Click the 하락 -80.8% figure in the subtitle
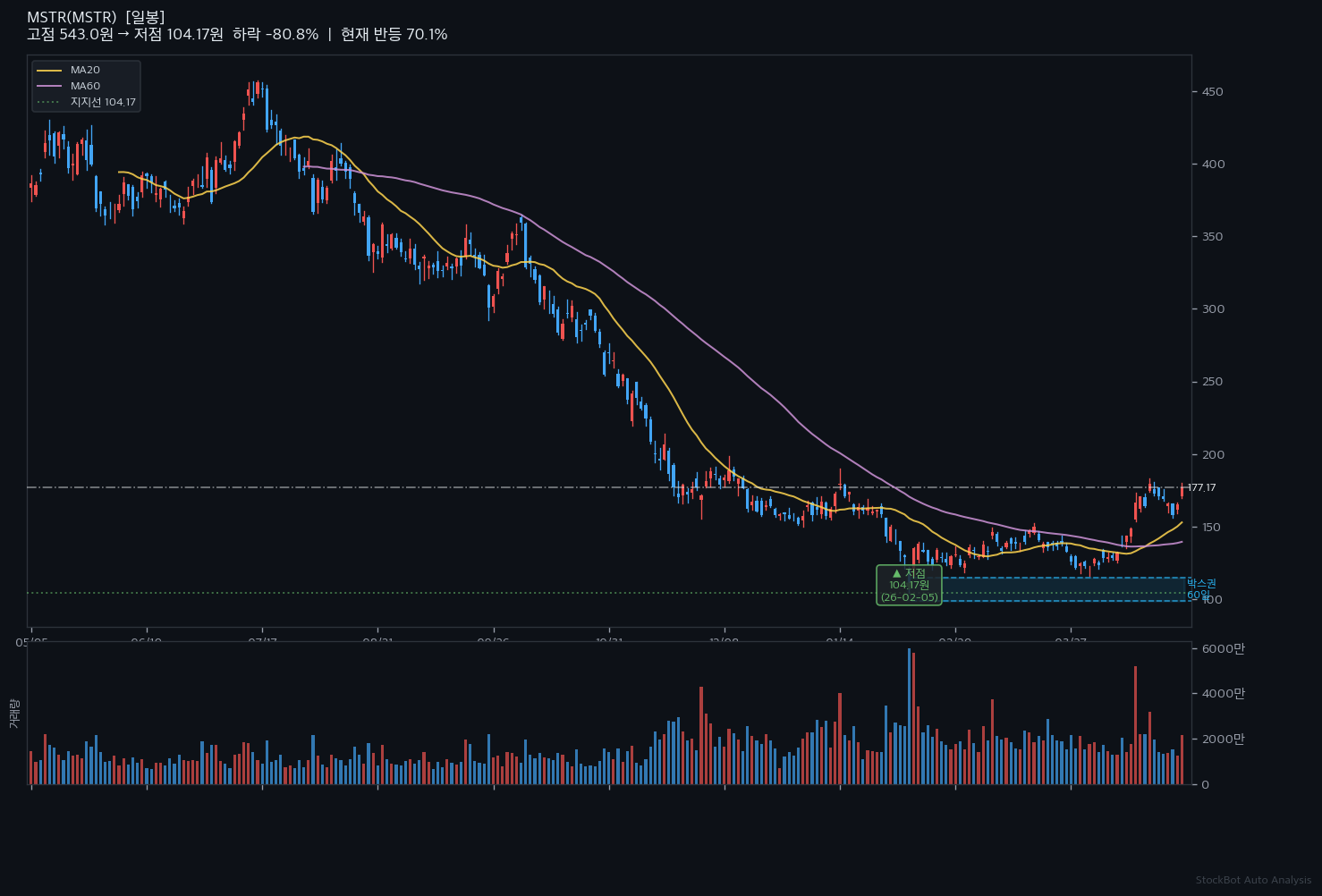Viewport: 1322px width, 896px height. tap(275, 34)
